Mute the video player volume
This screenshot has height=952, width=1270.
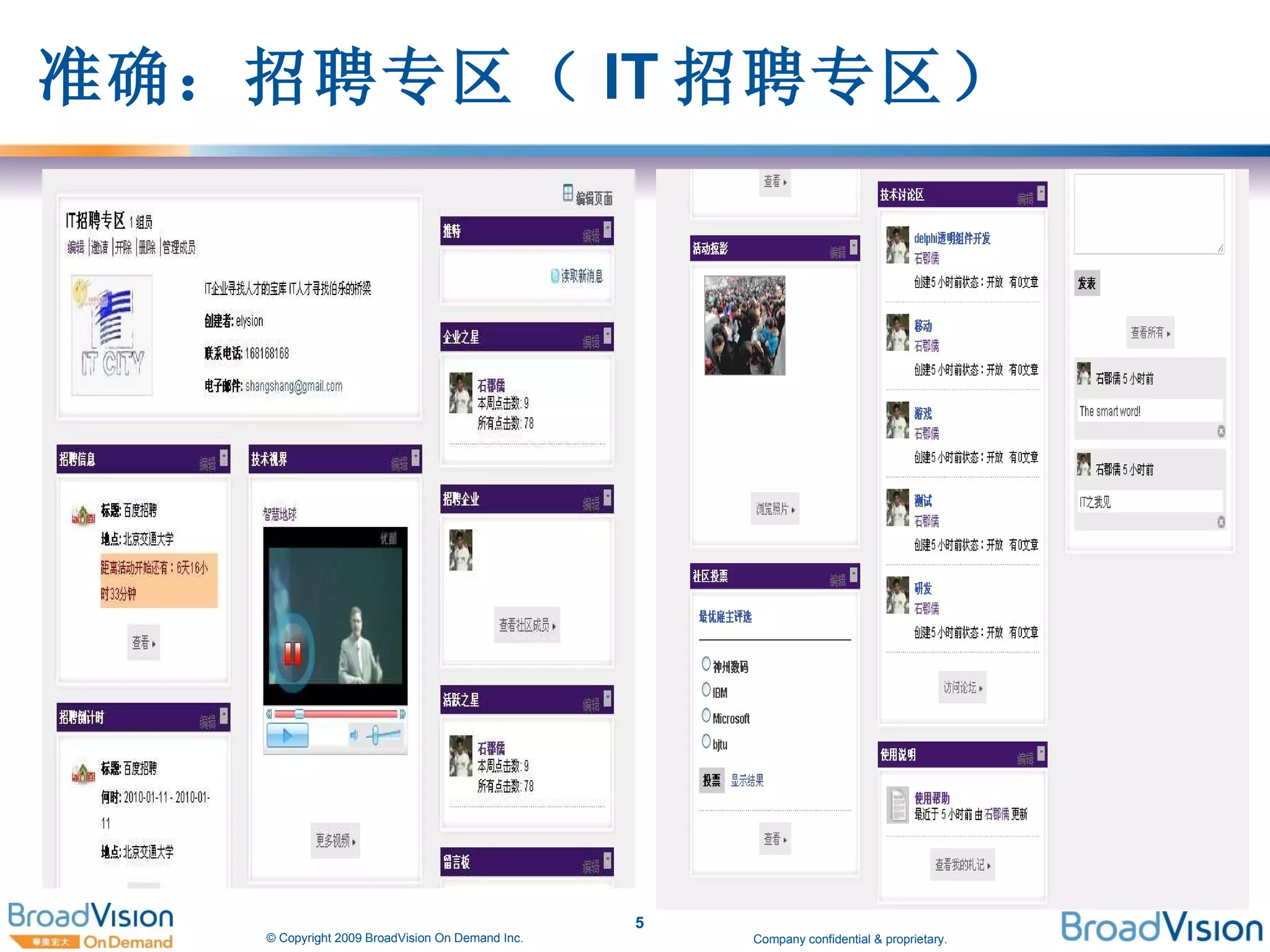tap(354, 736)
